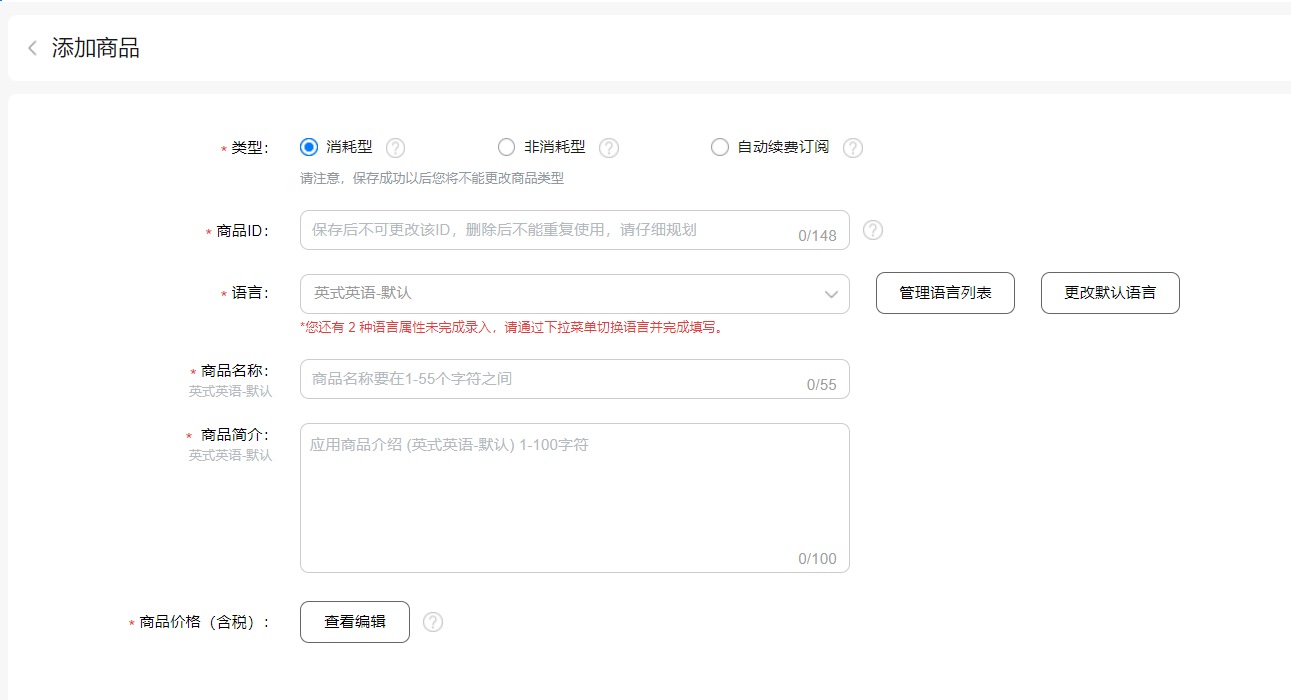Focus the 商品简介 description textarea
The width and height of the screenshot is (1291, 700).
pyautogui.click(x=574, y=498)
